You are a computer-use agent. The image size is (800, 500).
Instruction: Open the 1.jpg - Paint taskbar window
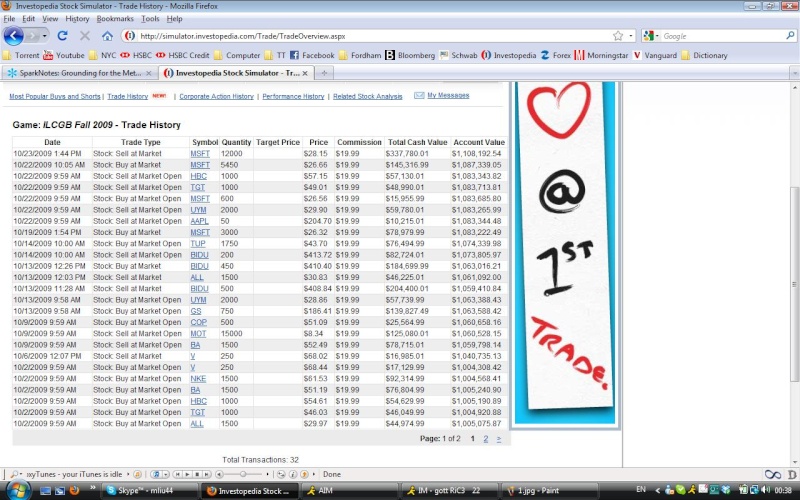point(548,491)
